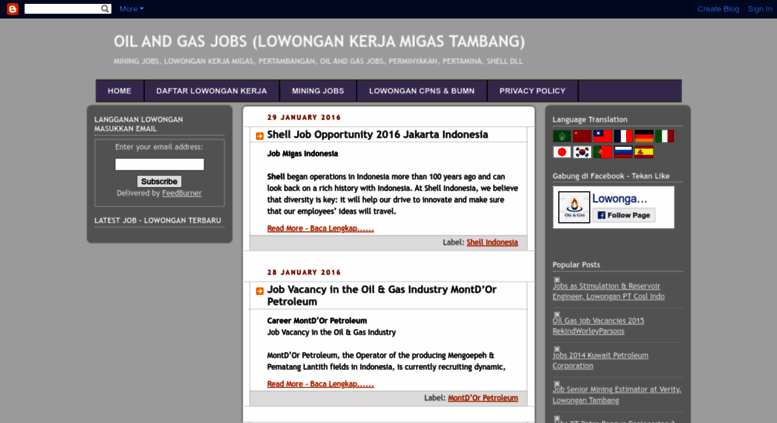This screenshot has width=777, height=423.
Task: Translate page with Korean flag
Action: [582, 152]
